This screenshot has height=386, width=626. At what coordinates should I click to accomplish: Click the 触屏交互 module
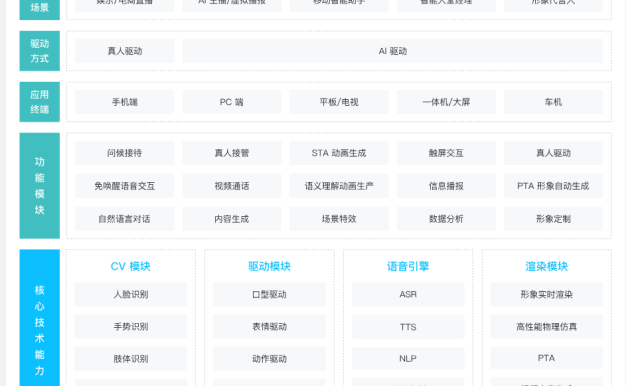(446, 153)
